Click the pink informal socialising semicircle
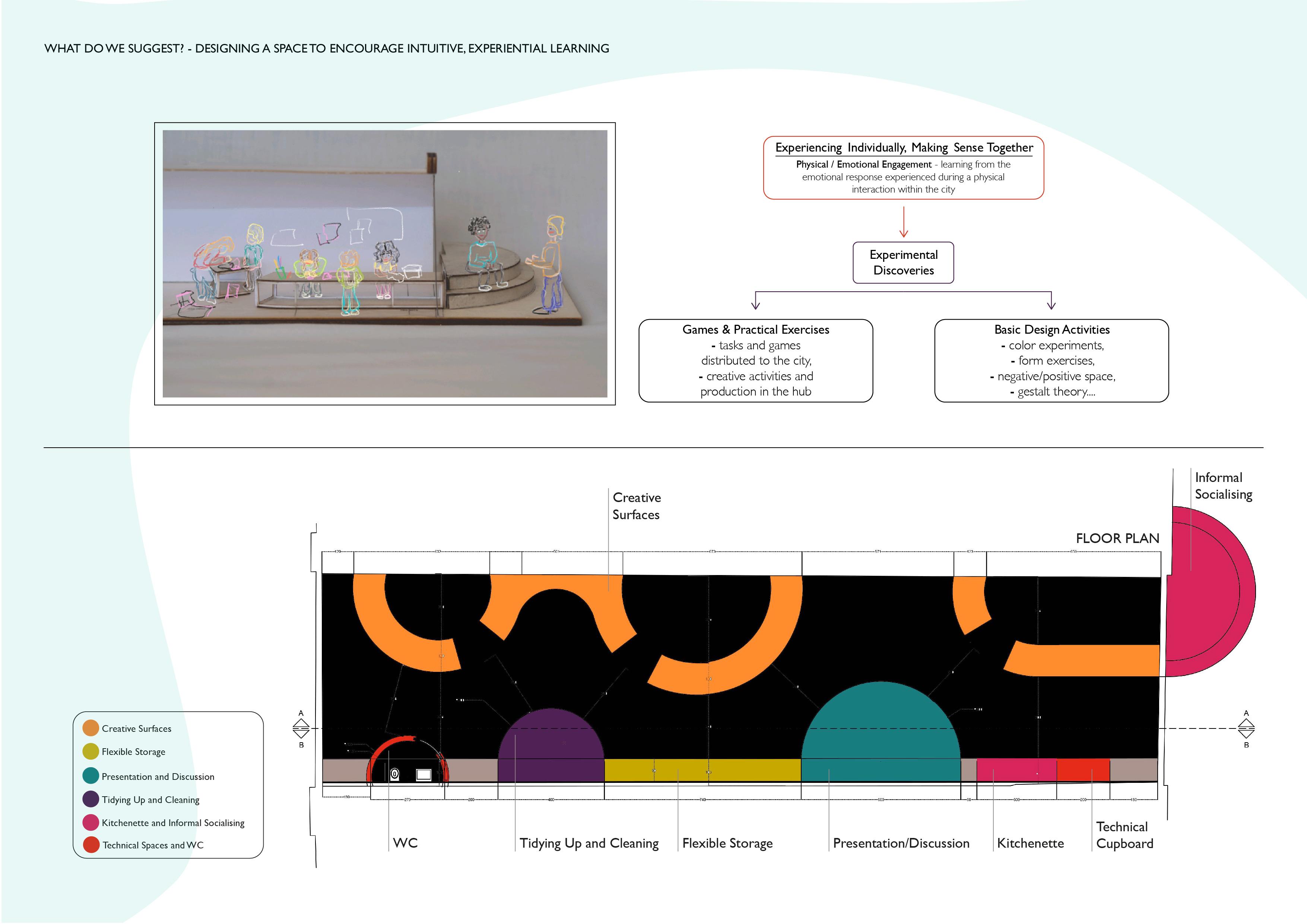This screenshot has width=1307, height=924. coord(1207,592)
